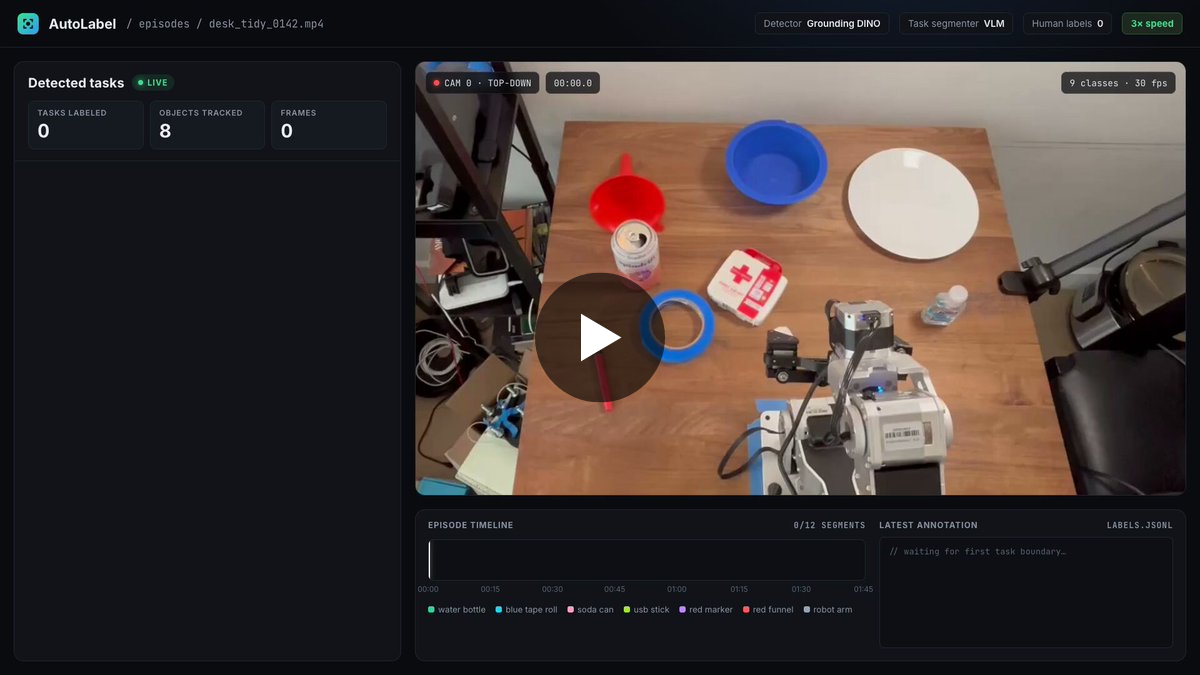Viewport: 1200px width, 675px height.
Task: Play the desk_tidy video
Action: click(600, 338)
